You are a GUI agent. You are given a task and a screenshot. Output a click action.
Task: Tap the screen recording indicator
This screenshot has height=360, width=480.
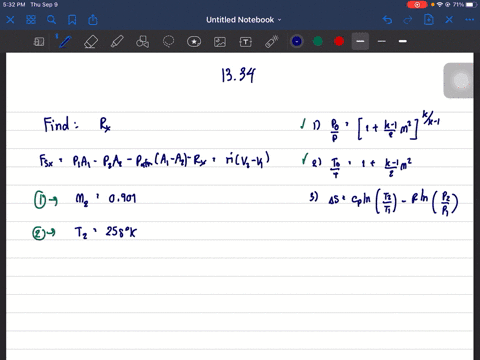(x=417, y=5)
